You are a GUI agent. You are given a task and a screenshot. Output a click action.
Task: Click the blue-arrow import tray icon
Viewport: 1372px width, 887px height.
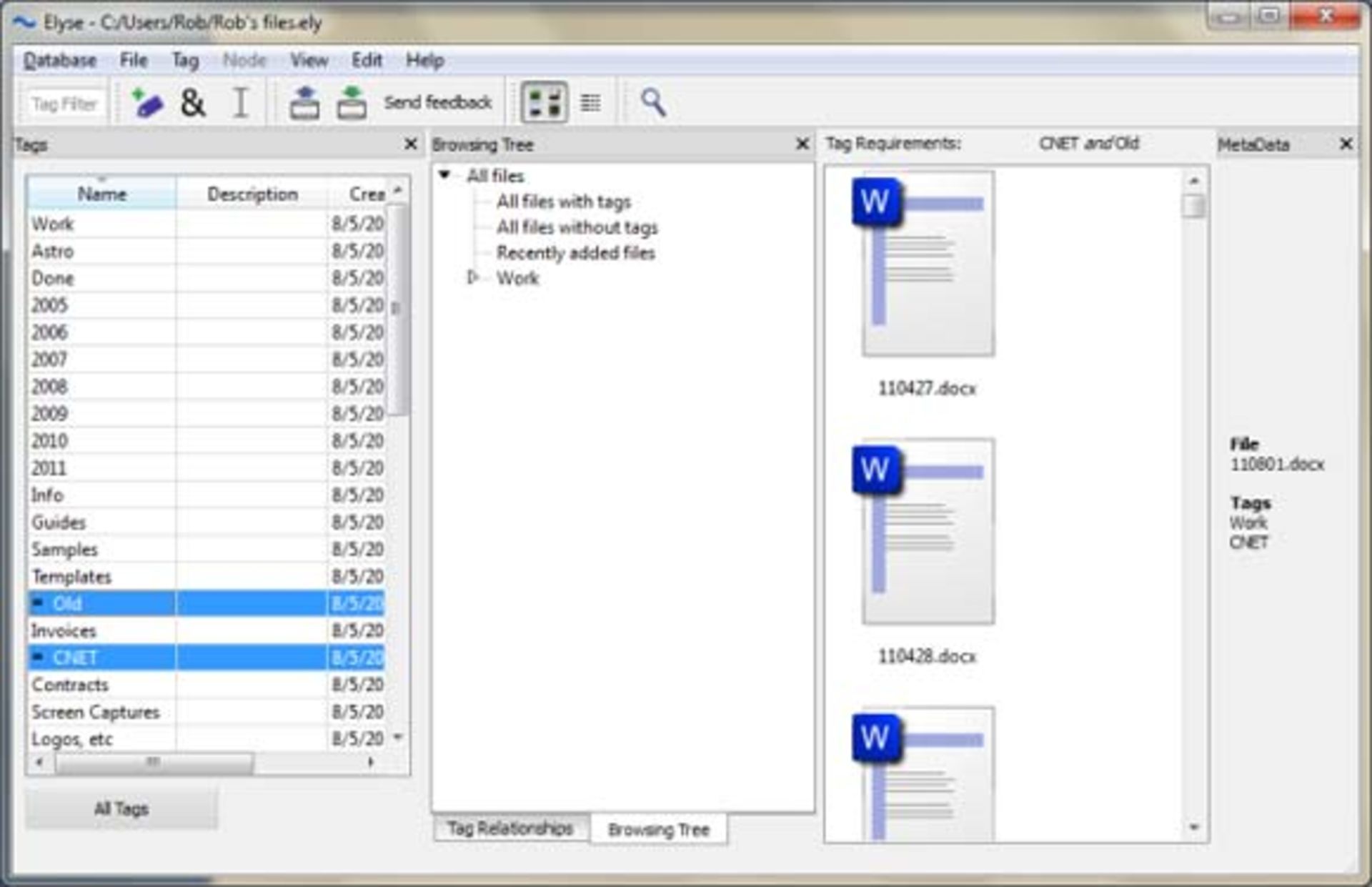(x=304, y=103)
